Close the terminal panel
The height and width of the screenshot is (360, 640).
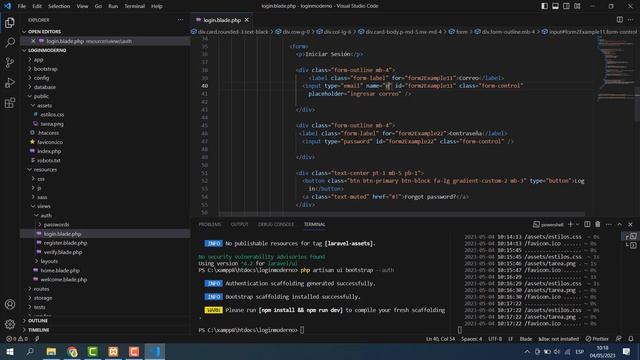[630, 224]
